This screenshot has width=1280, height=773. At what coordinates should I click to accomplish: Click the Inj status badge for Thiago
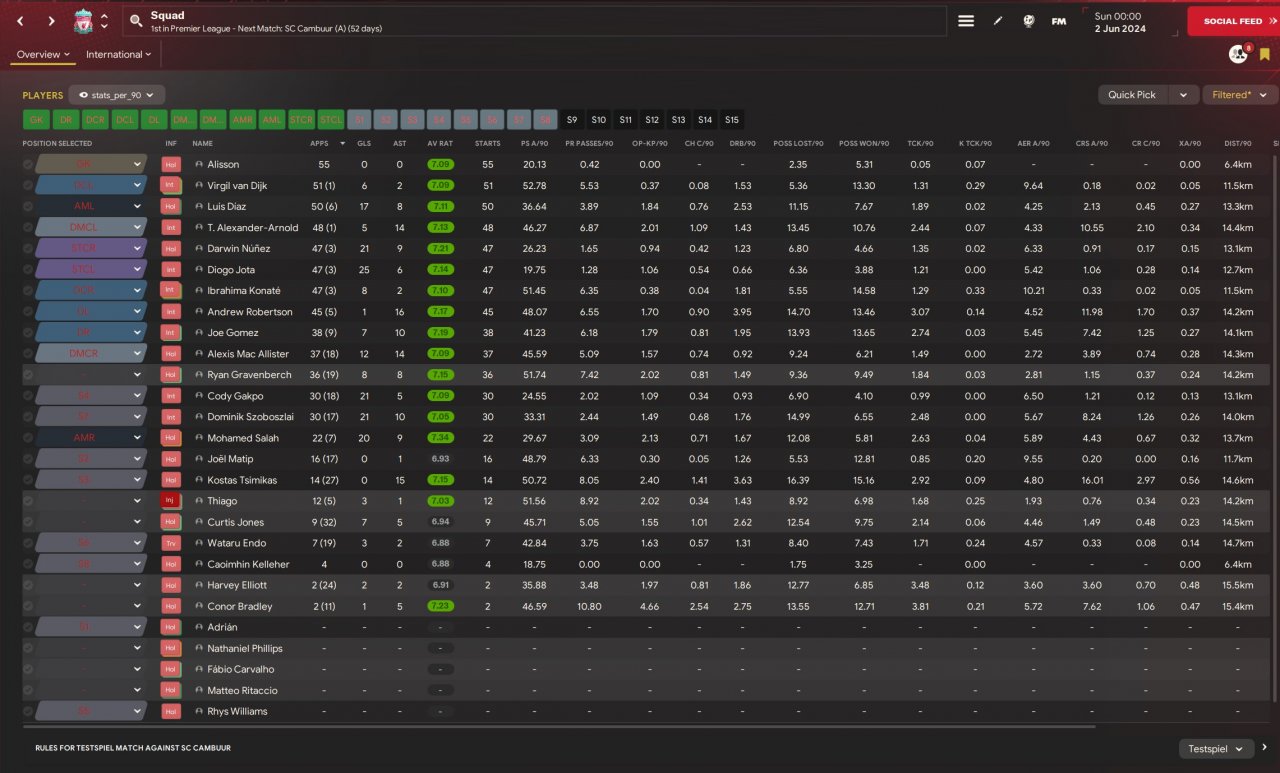[171, 501]
